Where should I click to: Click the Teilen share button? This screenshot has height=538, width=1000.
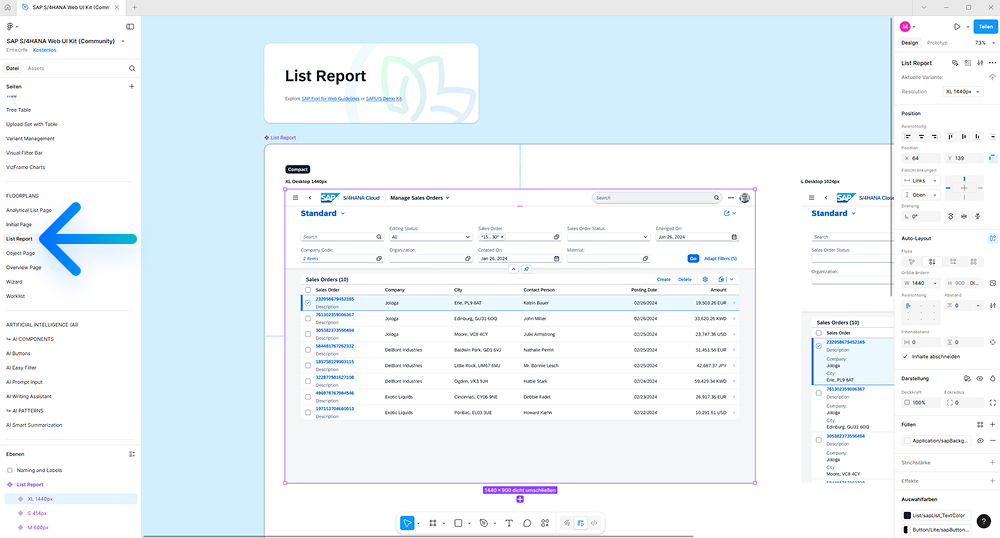(x=985, y=27)
